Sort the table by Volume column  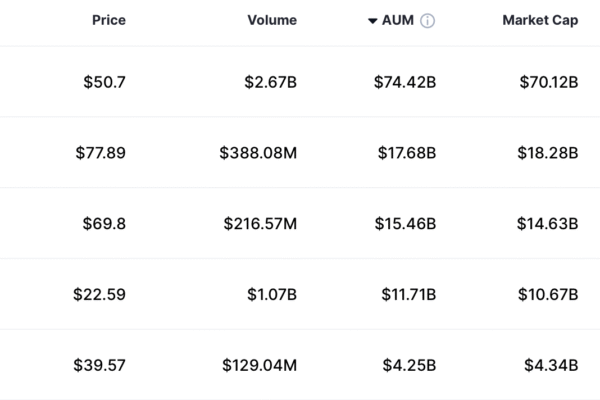click(271, 21)
